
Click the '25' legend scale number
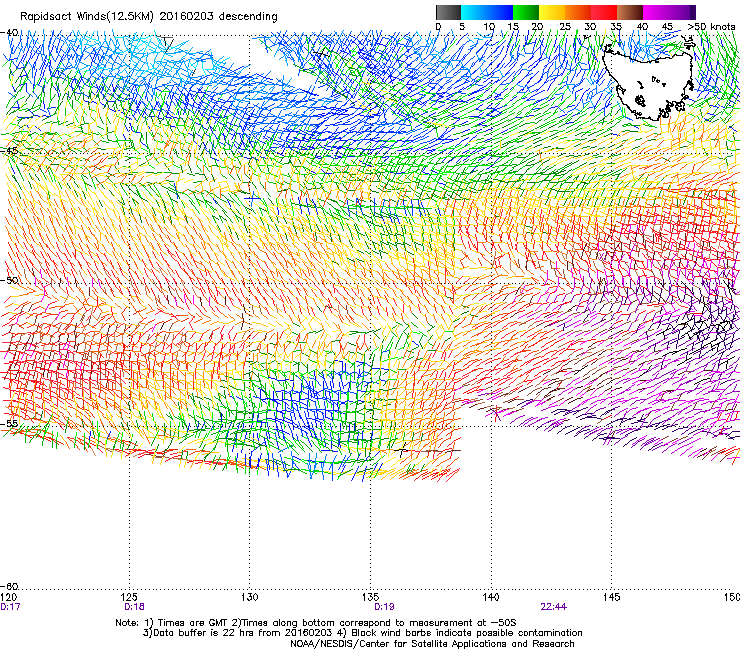pos(564,27)
